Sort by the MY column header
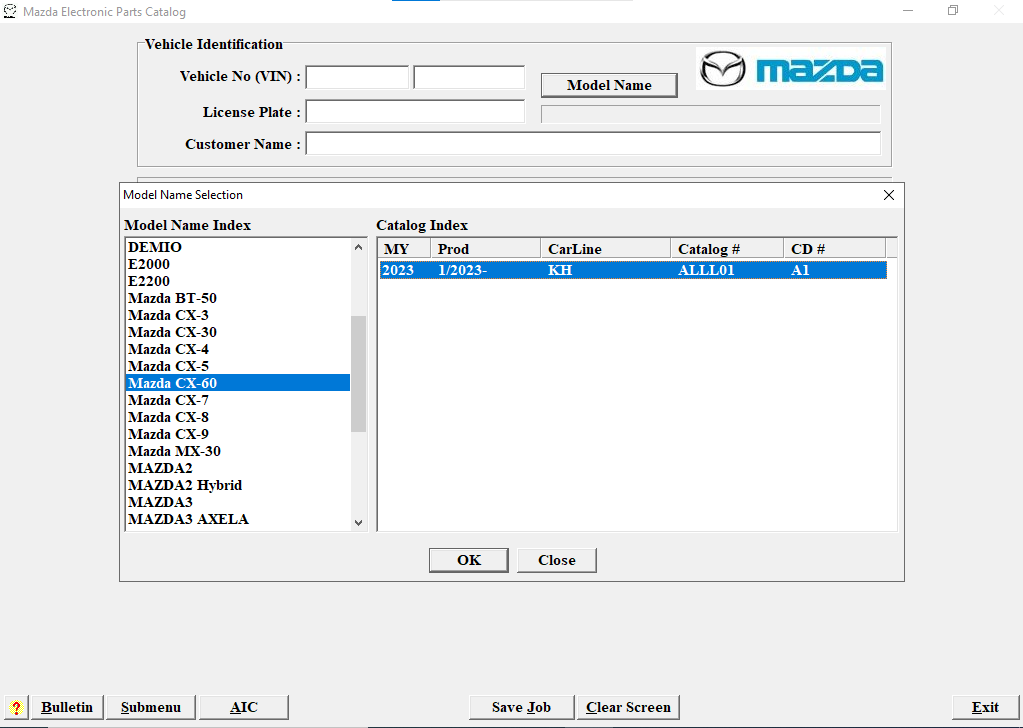Screen dimensions: 1023x728 click(x=405, y=249)
